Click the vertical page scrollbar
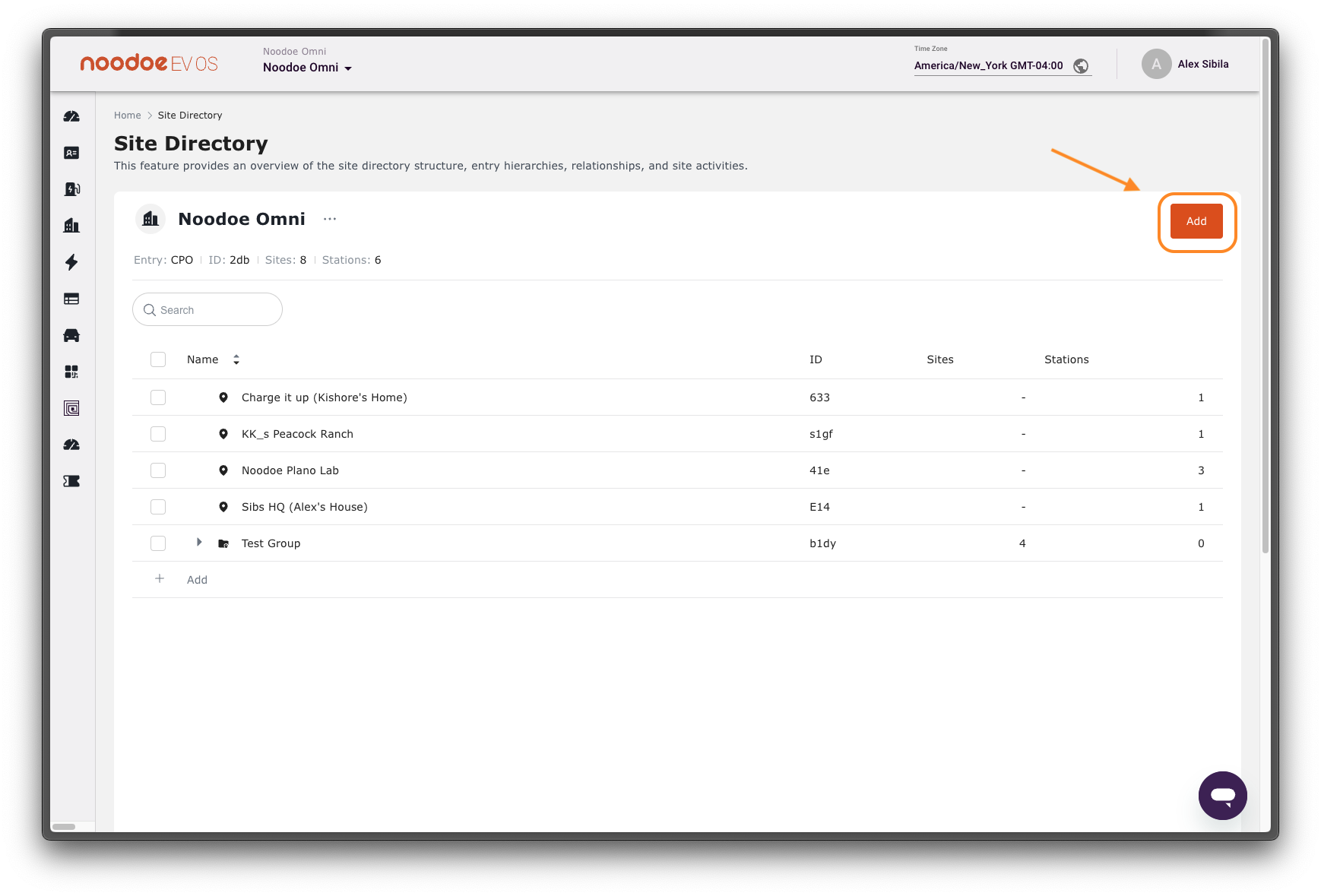Viewport: 1321px width, 896px height. (x=1265, y=304)
